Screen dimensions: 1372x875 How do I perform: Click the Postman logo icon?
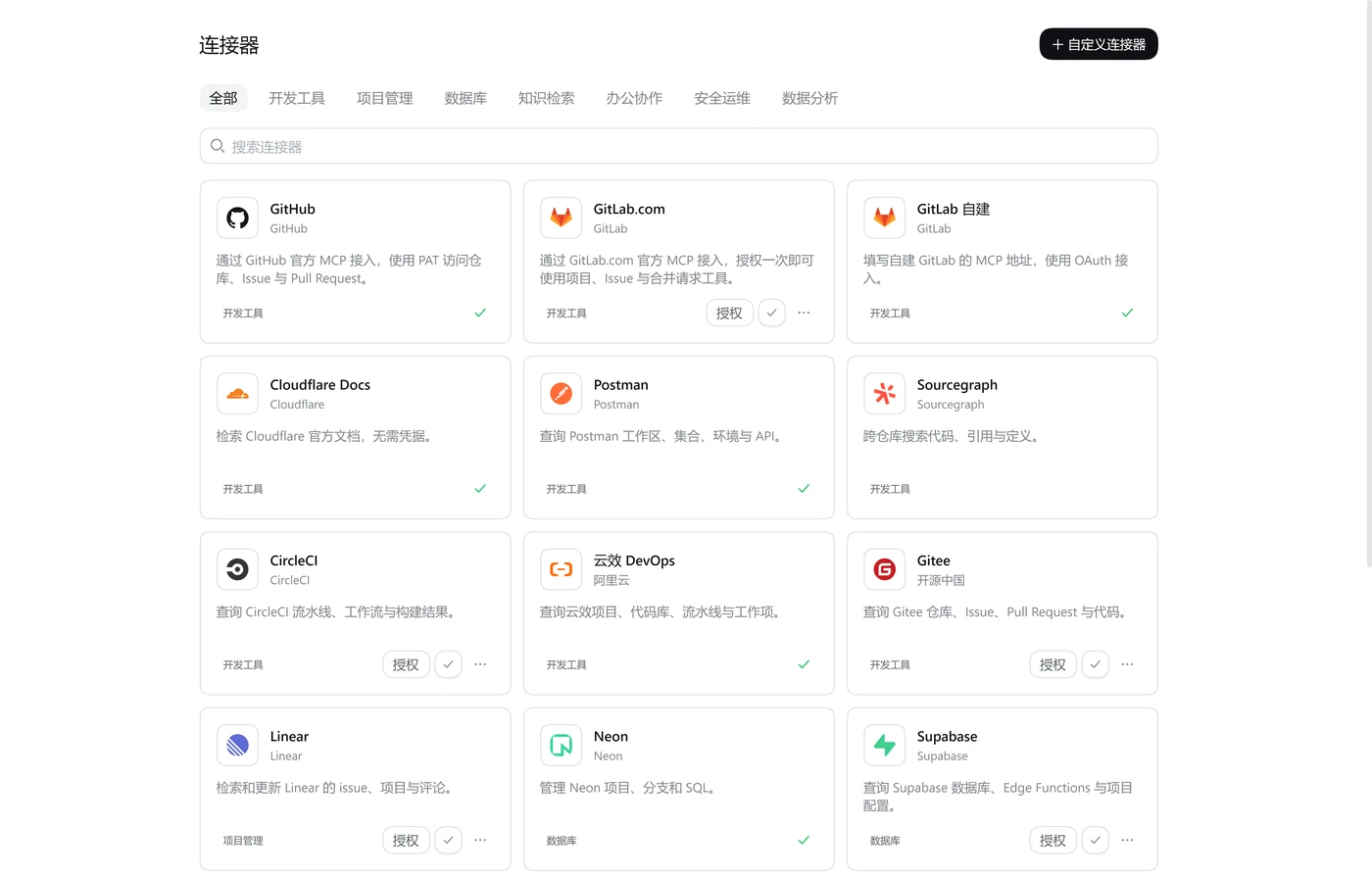(561, 394)
